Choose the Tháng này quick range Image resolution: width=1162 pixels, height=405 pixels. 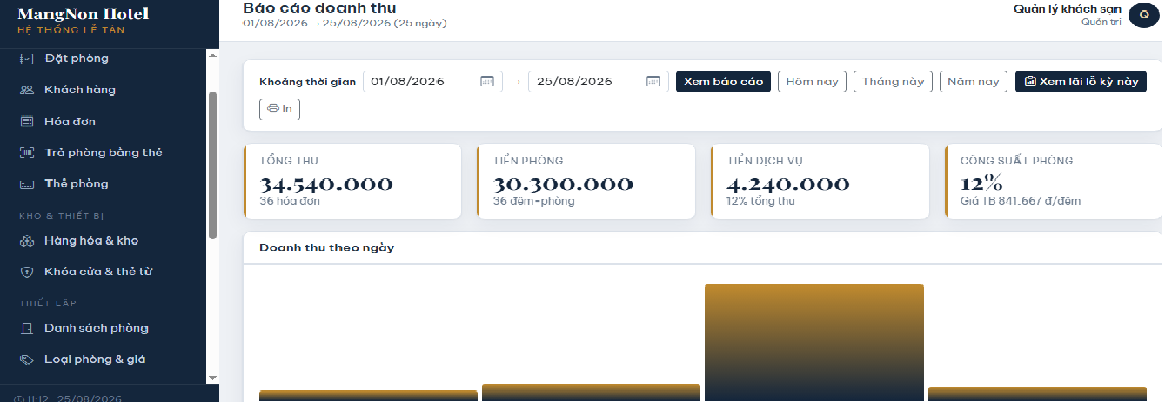[x=893, y=81]
